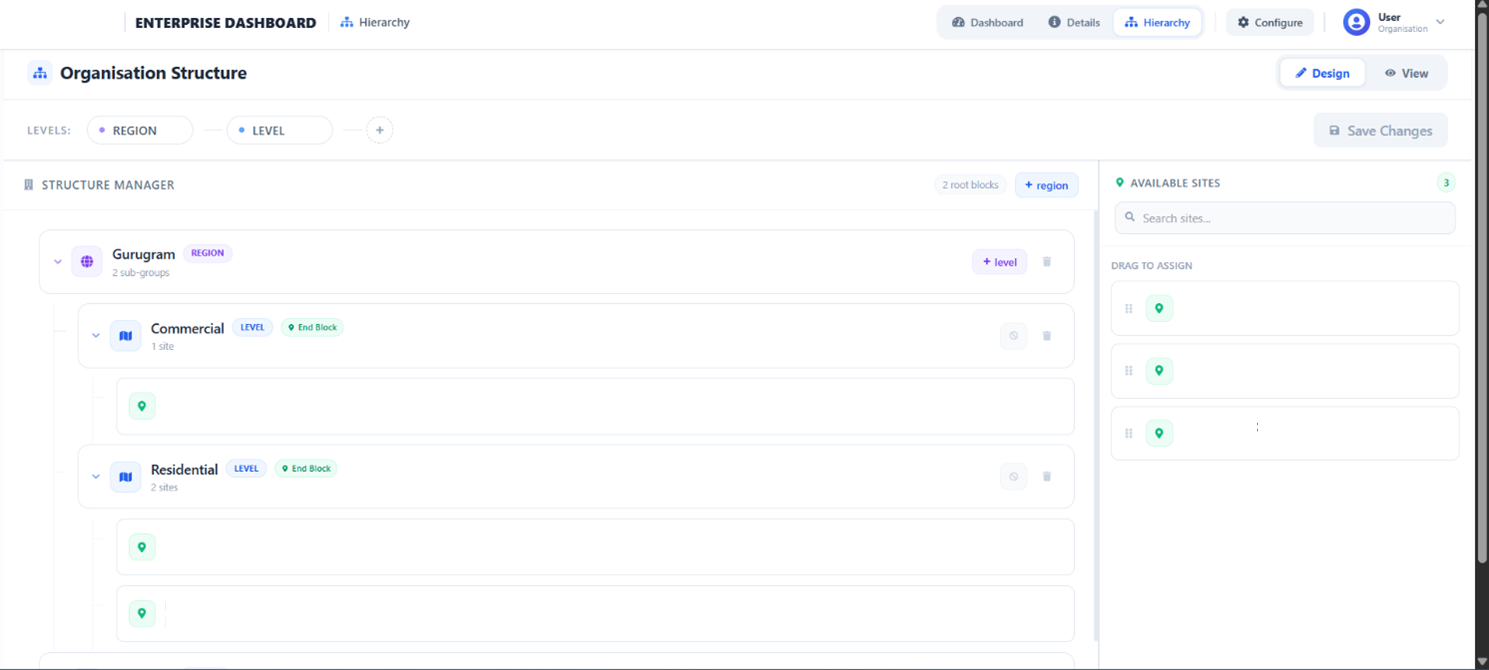Open the User account dropdown
The height and width of the screenshot is (670, 1489).
(1440, 22)
